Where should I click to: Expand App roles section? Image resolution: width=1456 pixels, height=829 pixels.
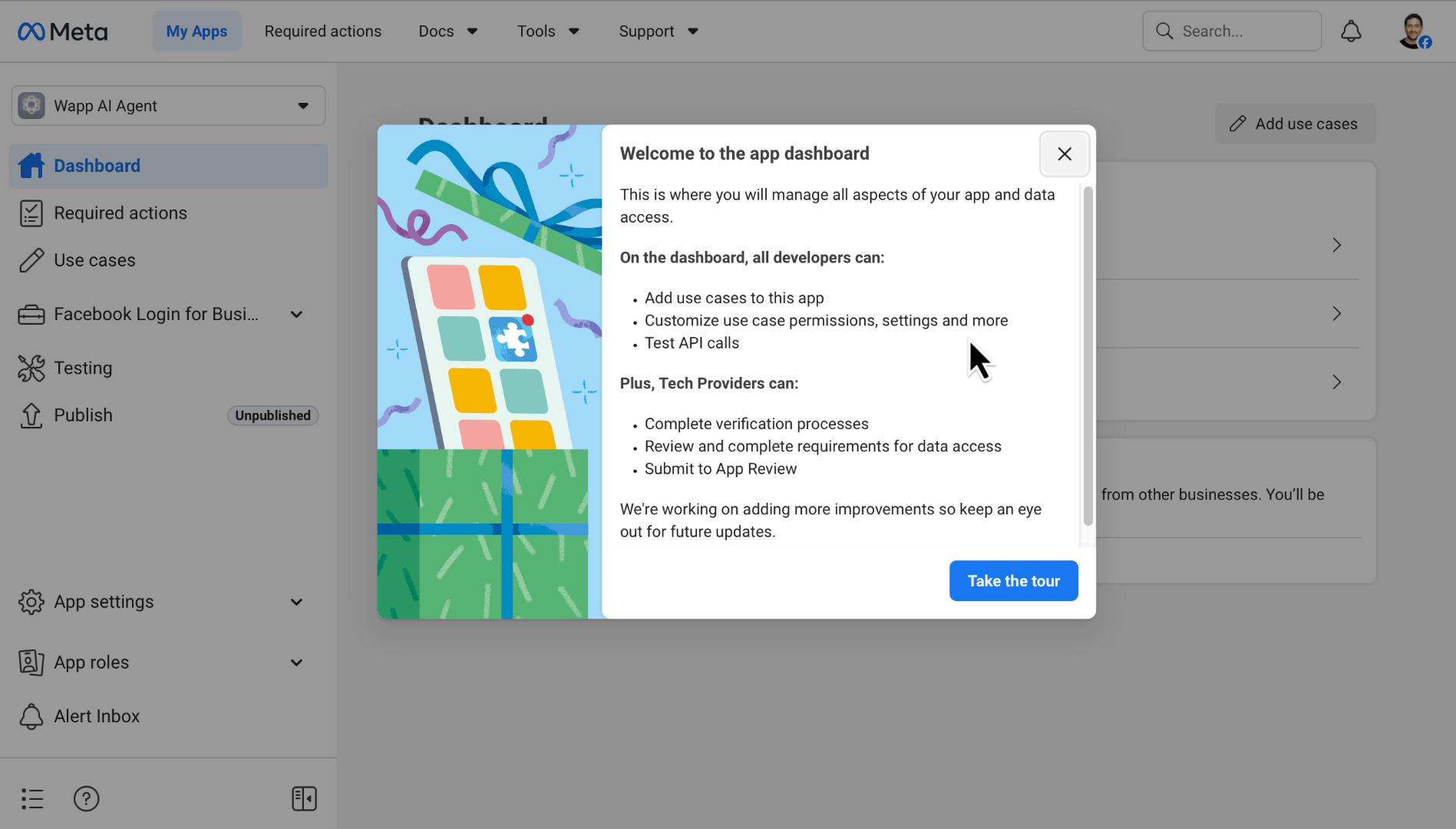pos(168,662)
